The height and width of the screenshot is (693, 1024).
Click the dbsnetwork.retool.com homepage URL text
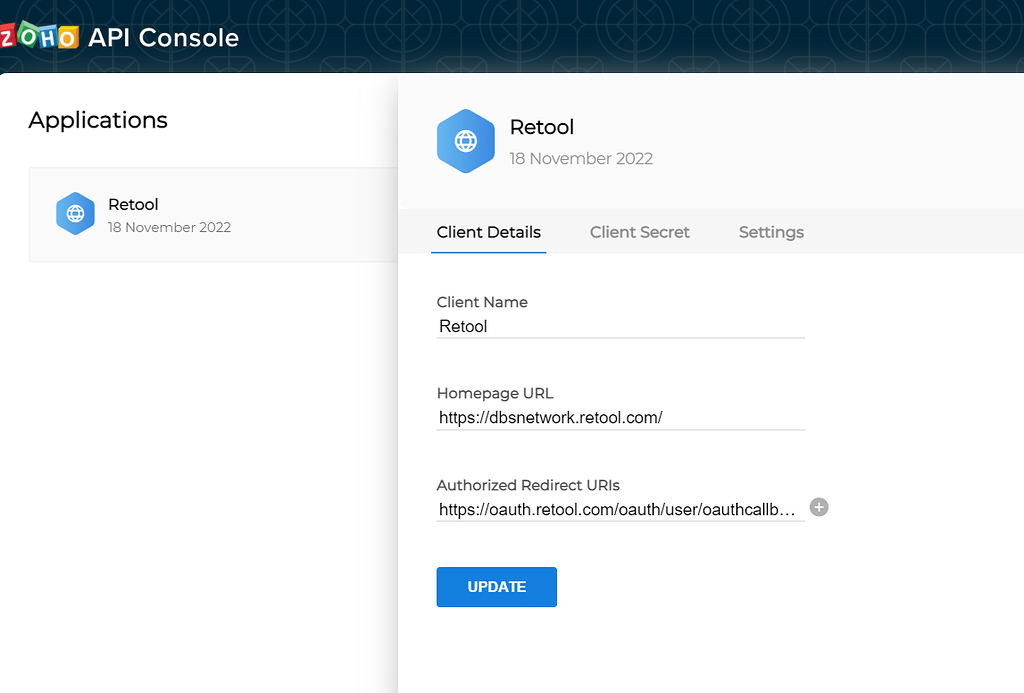550,417
